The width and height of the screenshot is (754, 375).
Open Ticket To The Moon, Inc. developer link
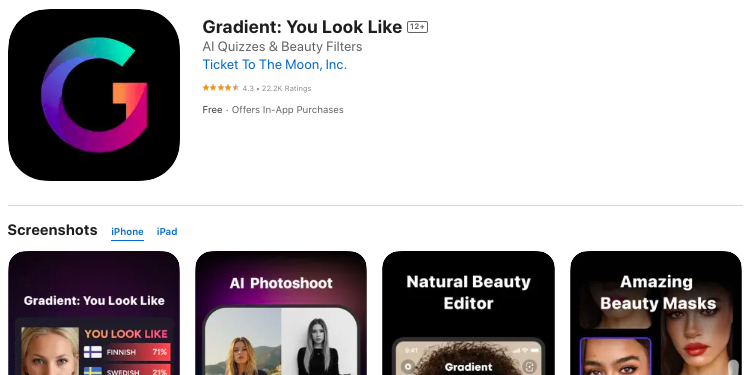pos(275,64)
